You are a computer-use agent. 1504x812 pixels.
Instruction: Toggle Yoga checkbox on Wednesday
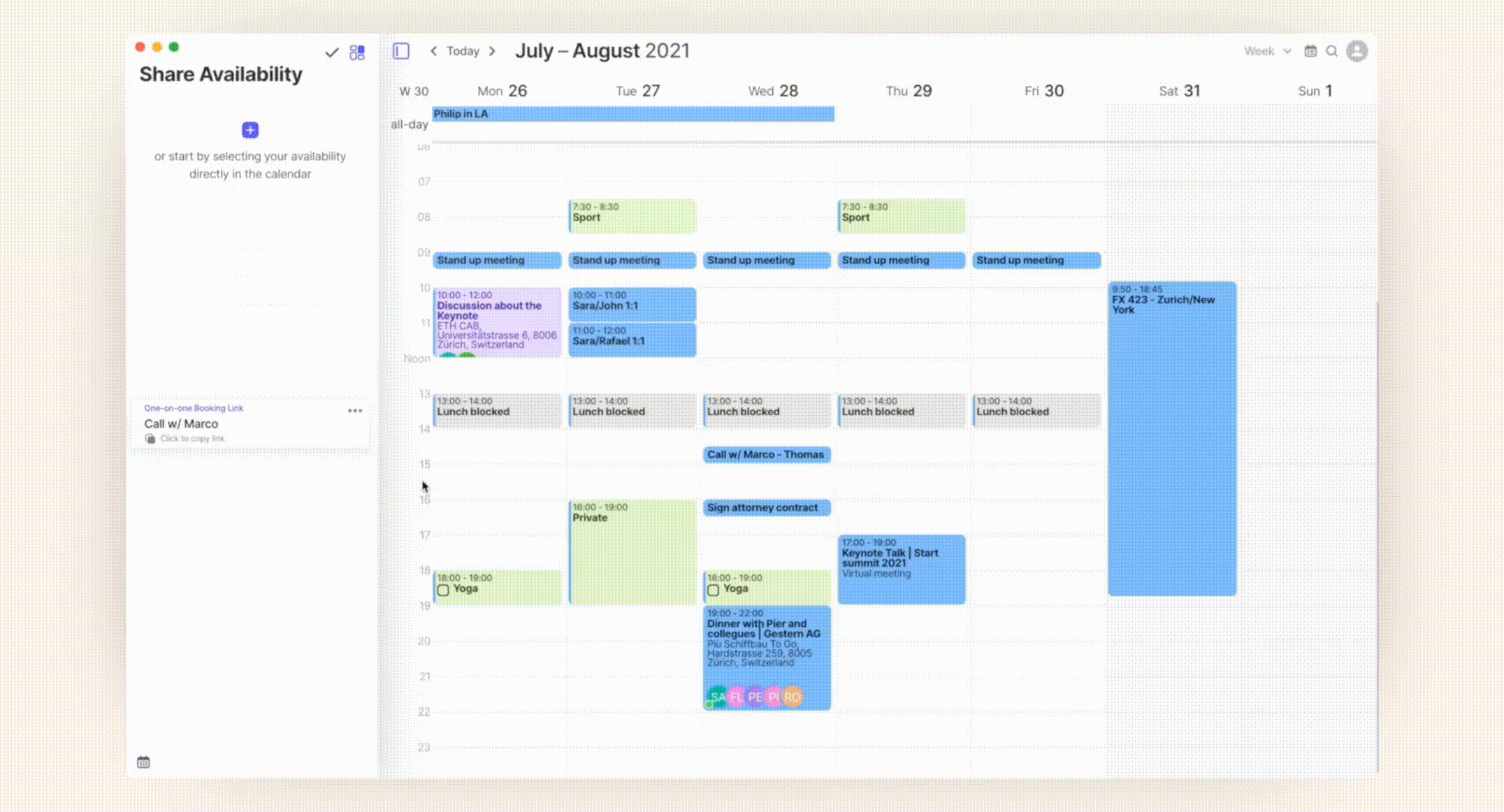click(x=714, y=589)
